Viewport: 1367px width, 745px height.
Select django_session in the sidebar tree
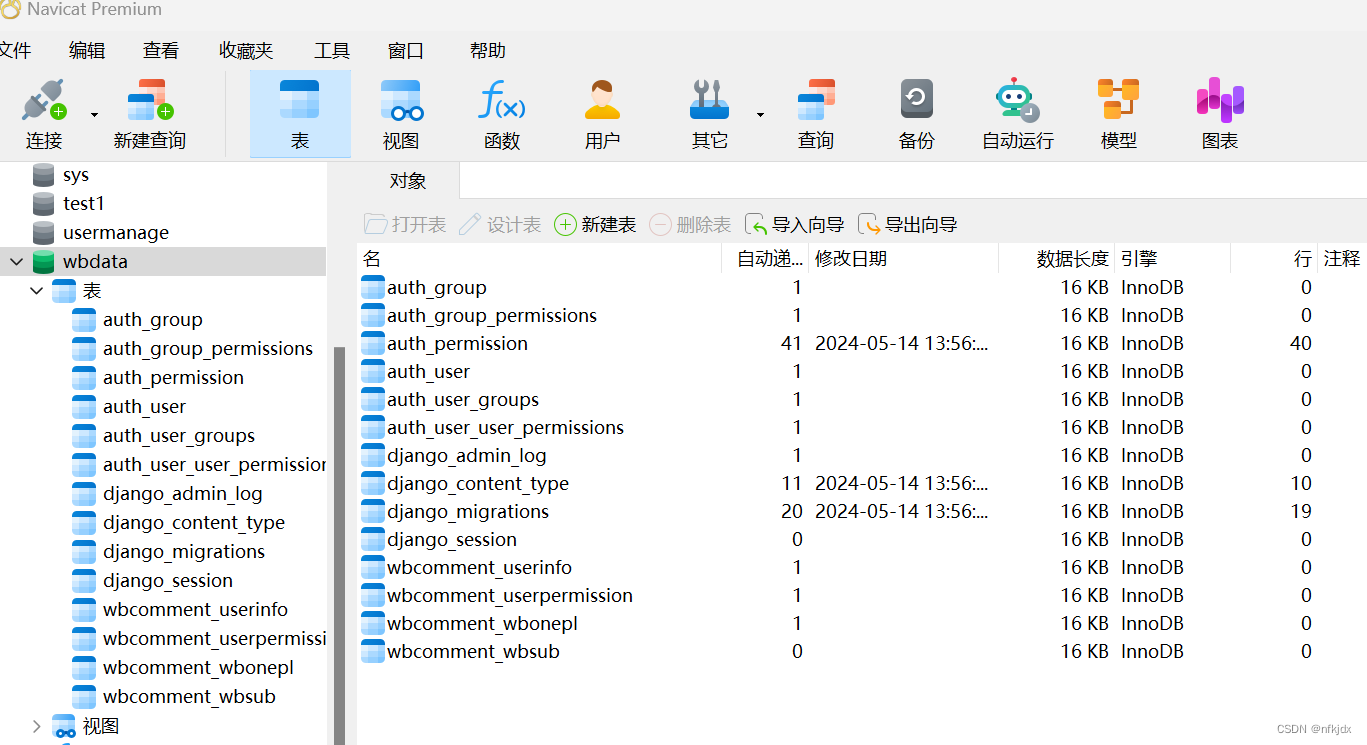168,581
